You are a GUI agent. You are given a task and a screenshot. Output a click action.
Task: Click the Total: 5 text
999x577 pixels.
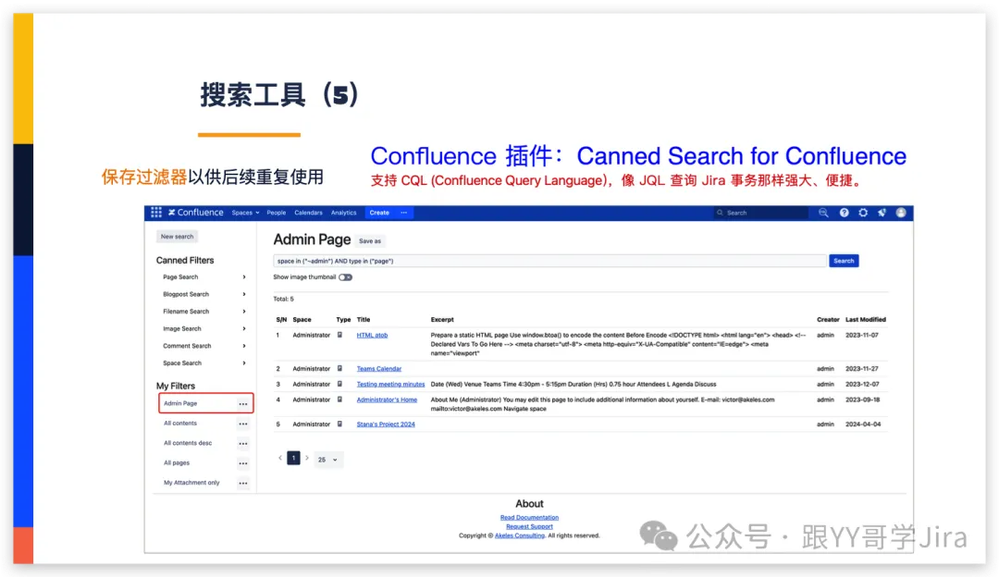tap(284, 299)
